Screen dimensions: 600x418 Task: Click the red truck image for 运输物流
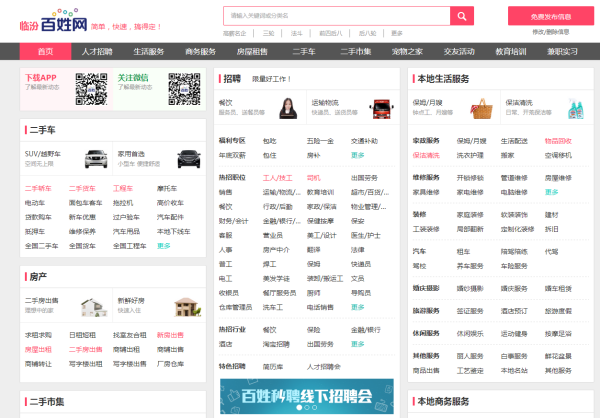point(382,109)
